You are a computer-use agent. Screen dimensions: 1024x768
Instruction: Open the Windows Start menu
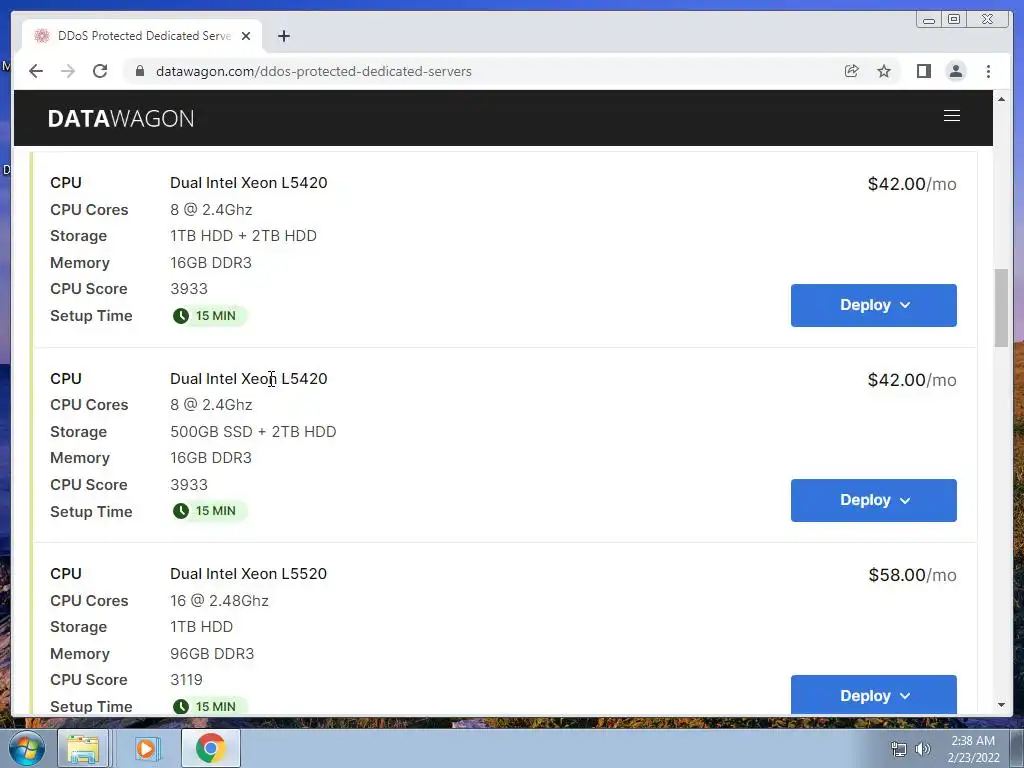pyautogui.click(x=27, y=748)
